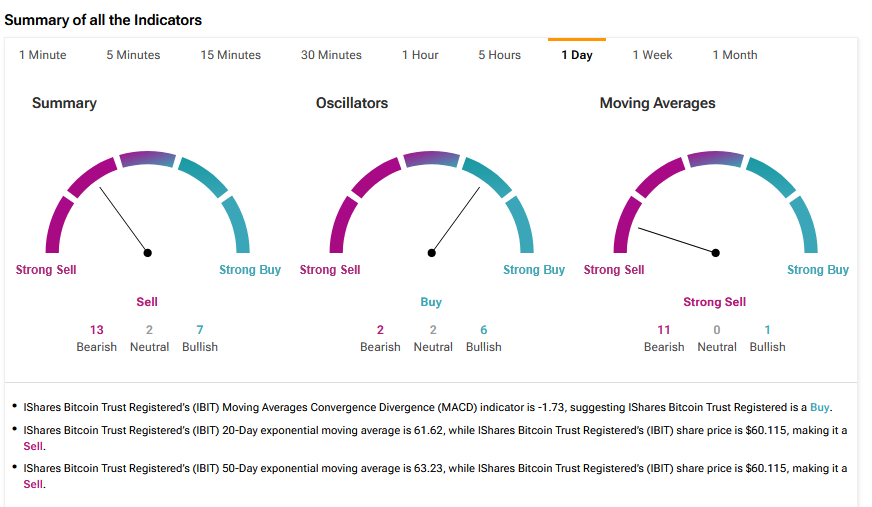Click the Buy link in MACD sentence

point(819,407)
